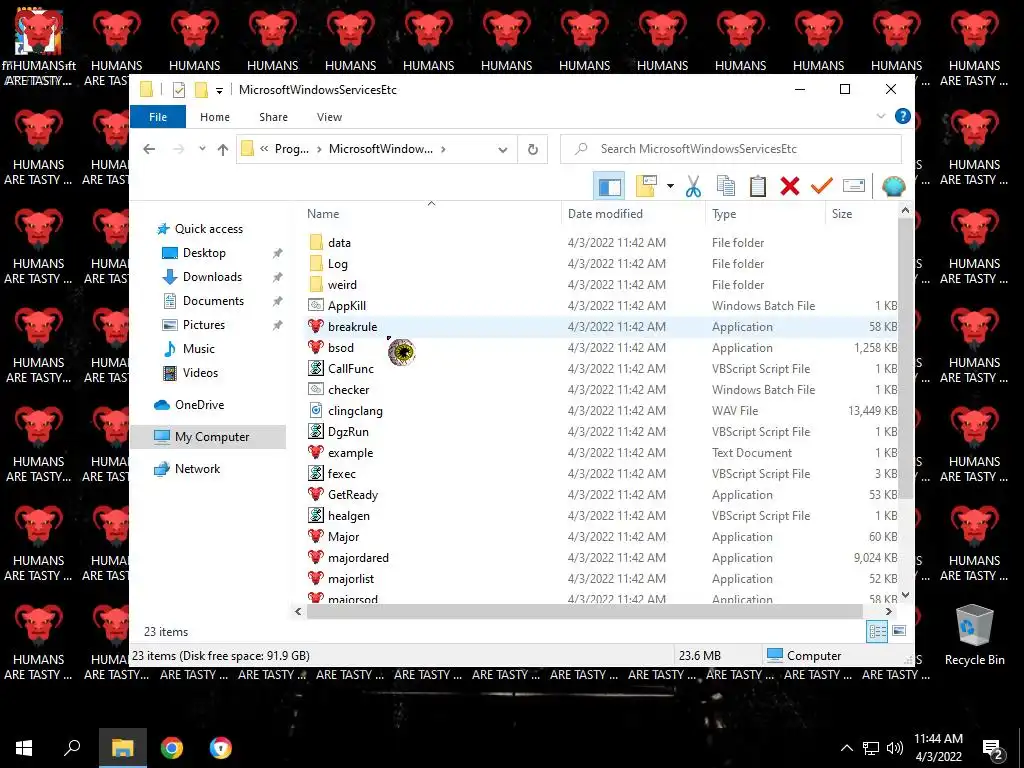Click the search MicrosoftWindowsServicesEtc field

click(x=731, y=149)
